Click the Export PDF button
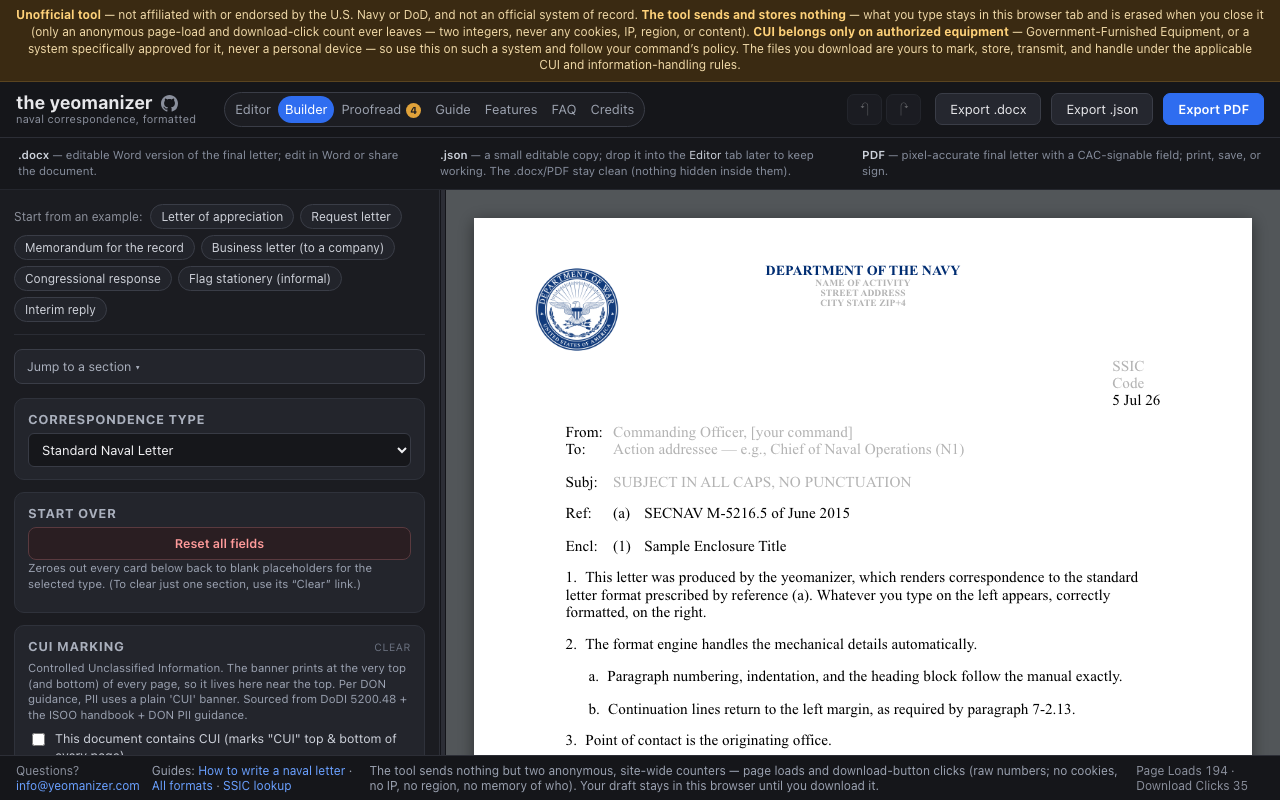 1213,109
